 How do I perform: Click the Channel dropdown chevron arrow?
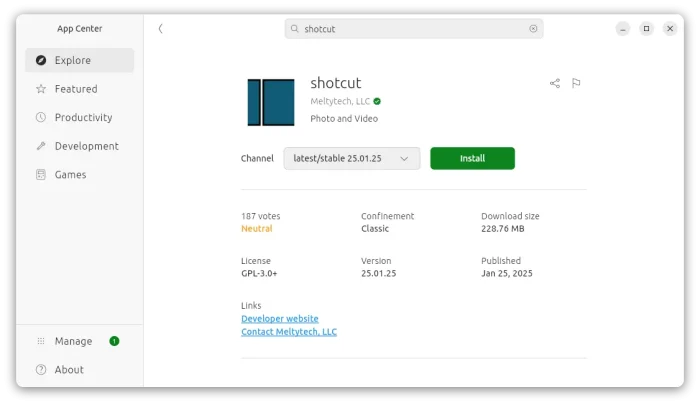tap(404, 159)
